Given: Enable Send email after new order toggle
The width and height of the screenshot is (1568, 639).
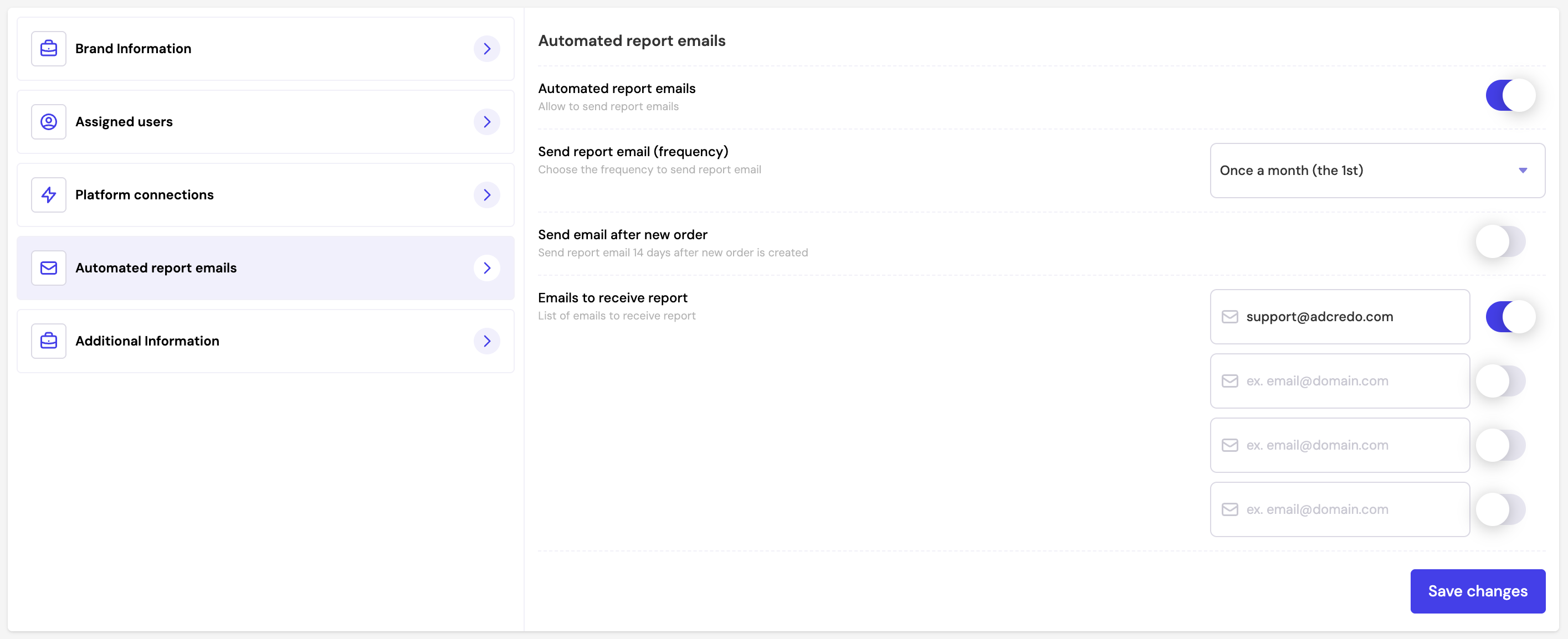Looking at the screenshot, I should coord(1500,241).
